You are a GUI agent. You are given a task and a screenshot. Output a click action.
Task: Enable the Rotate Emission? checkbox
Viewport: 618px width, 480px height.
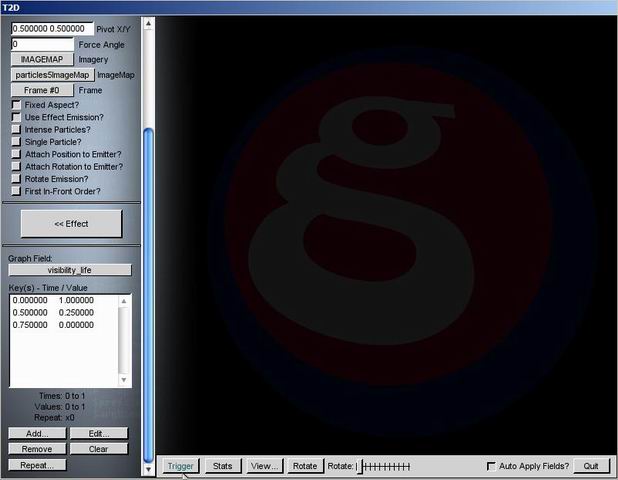point(16,179)
